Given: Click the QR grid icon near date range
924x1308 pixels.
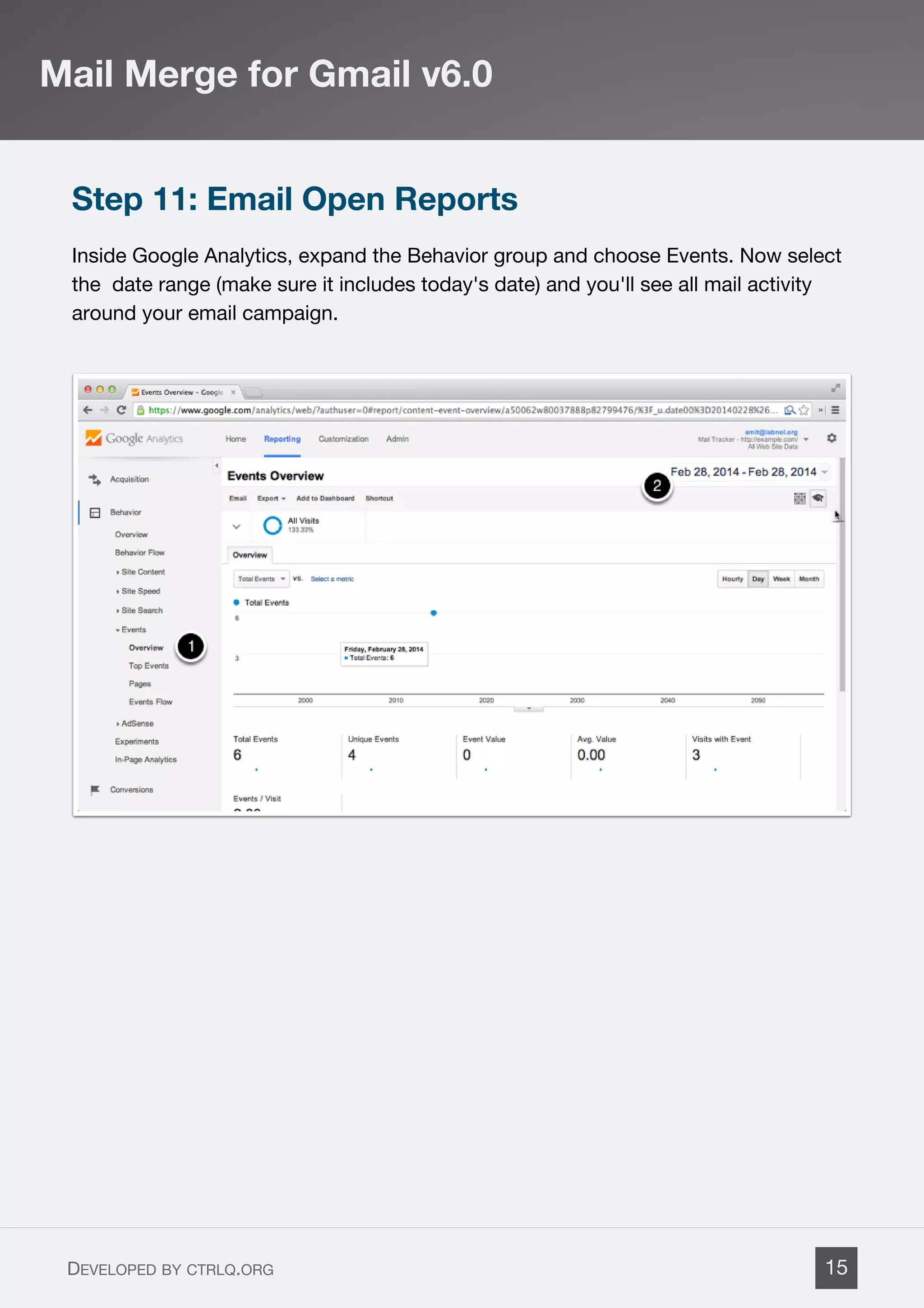Looking at the screenshot, I should (799, 498).
